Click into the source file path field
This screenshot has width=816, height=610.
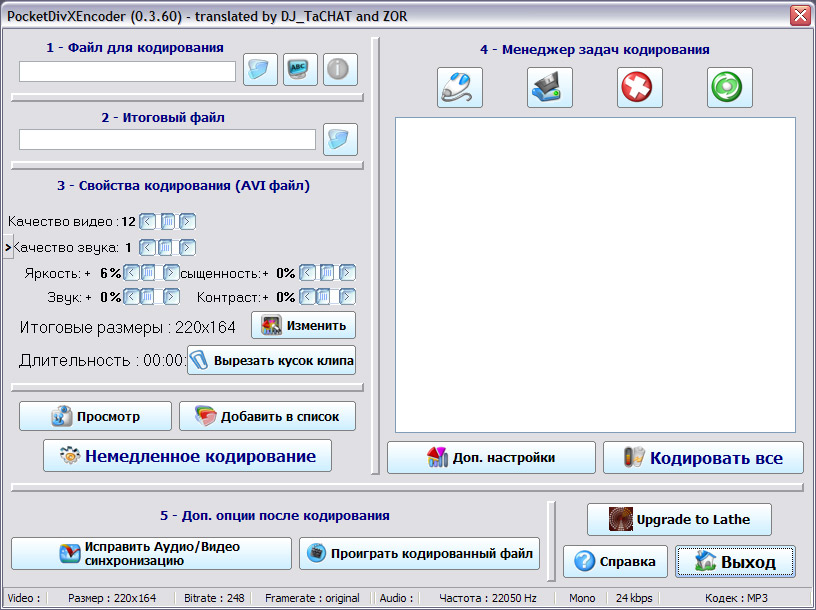(128, 71)
